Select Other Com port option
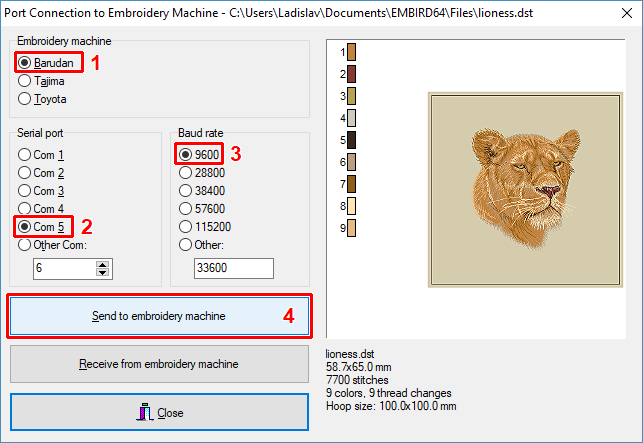 52,245
